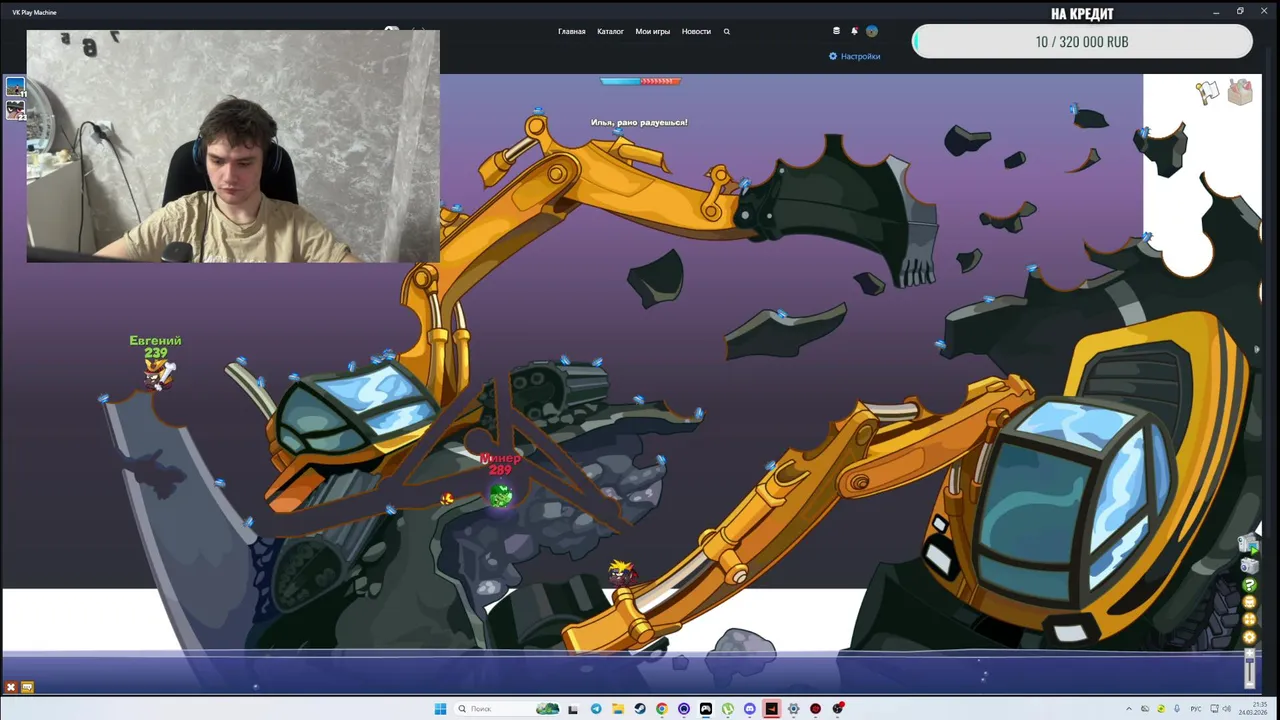Open the downloads stack icon in header

pos(836,31)
